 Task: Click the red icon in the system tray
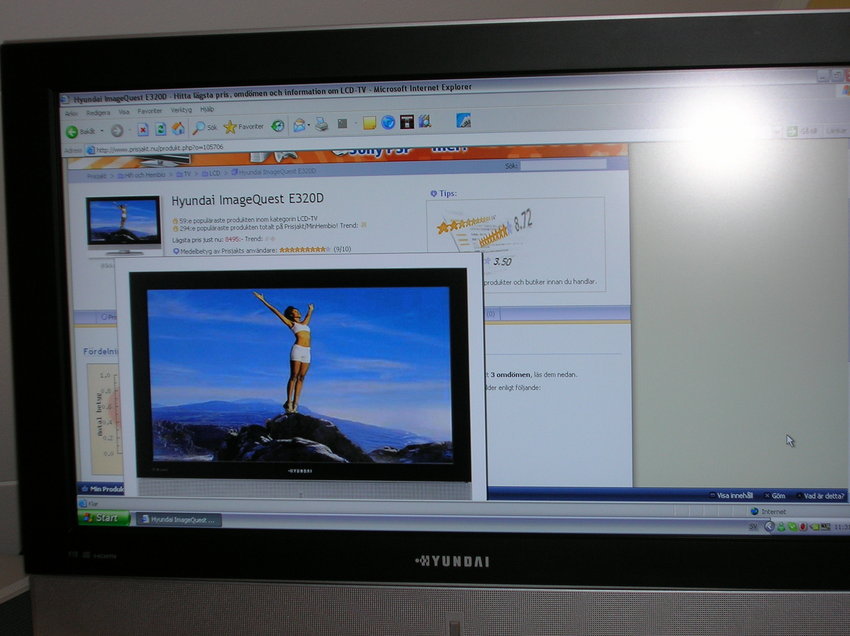pyautogui.click(x=803, y=526)
